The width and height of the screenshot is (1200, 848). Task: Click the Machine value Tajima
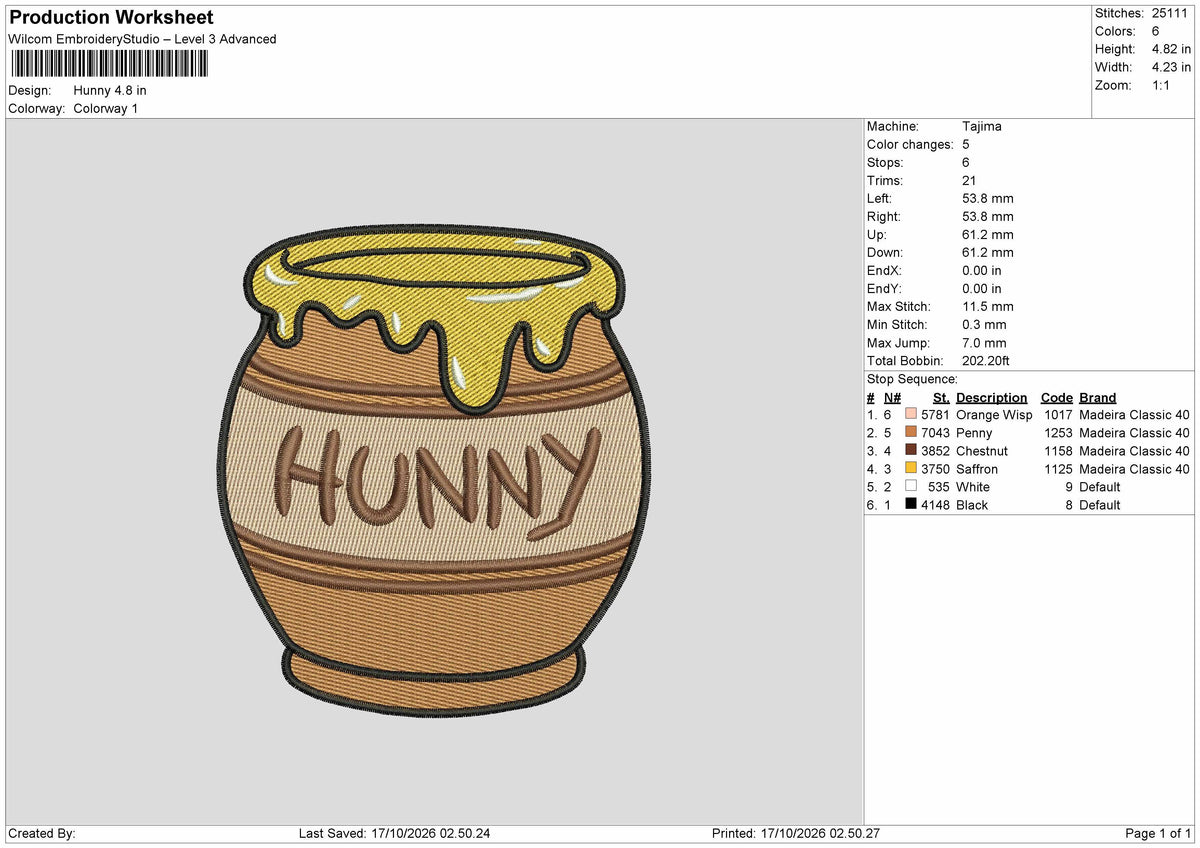[x=982, y=126]
